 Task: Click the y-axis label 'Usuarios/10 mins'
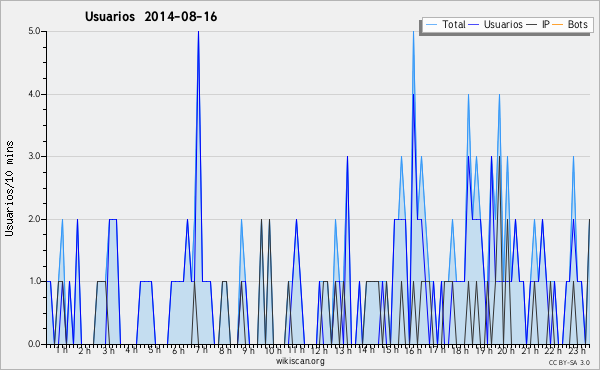click(x=9, y=188)
